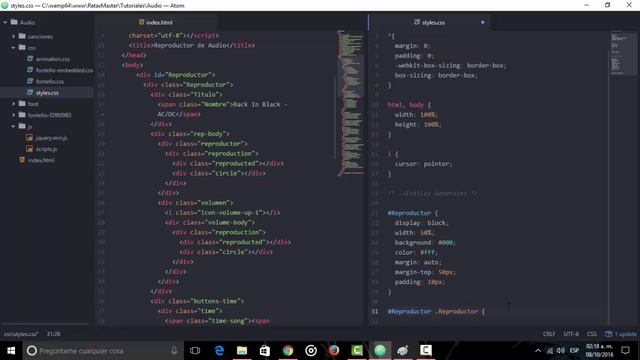Open Camtasia green C taskbar icon
Image resolution: width=640 pixels, height=360 pixels.
click(x=357, y=351)
